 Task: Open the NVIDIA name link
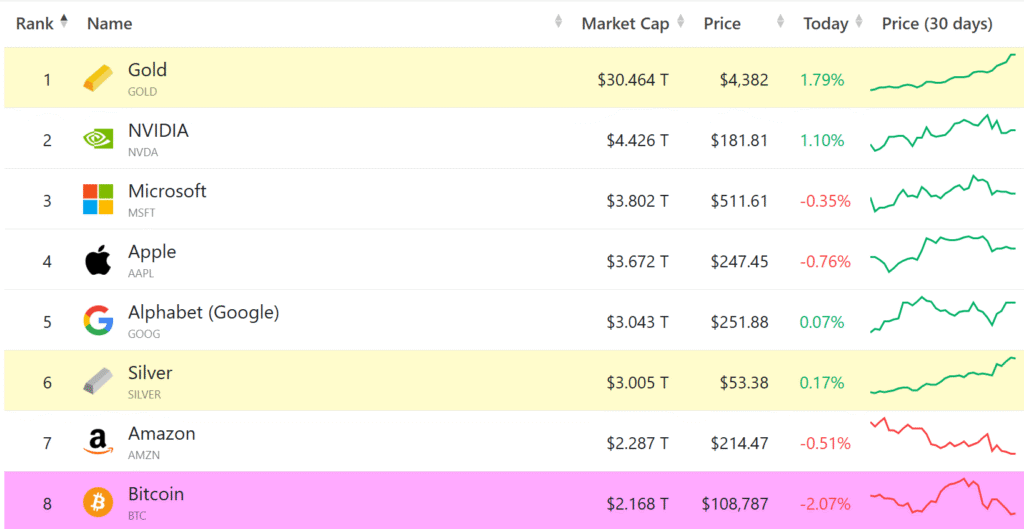coord(158,131)
